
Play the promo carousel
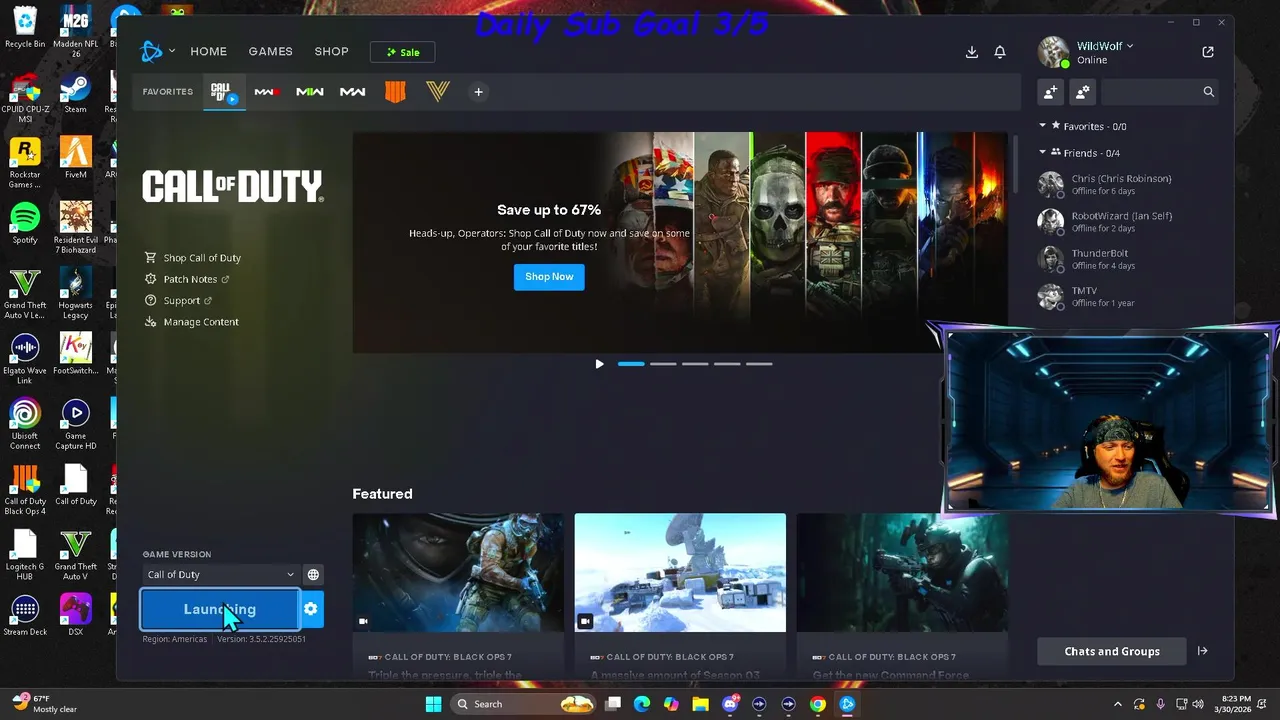point(599,364)
